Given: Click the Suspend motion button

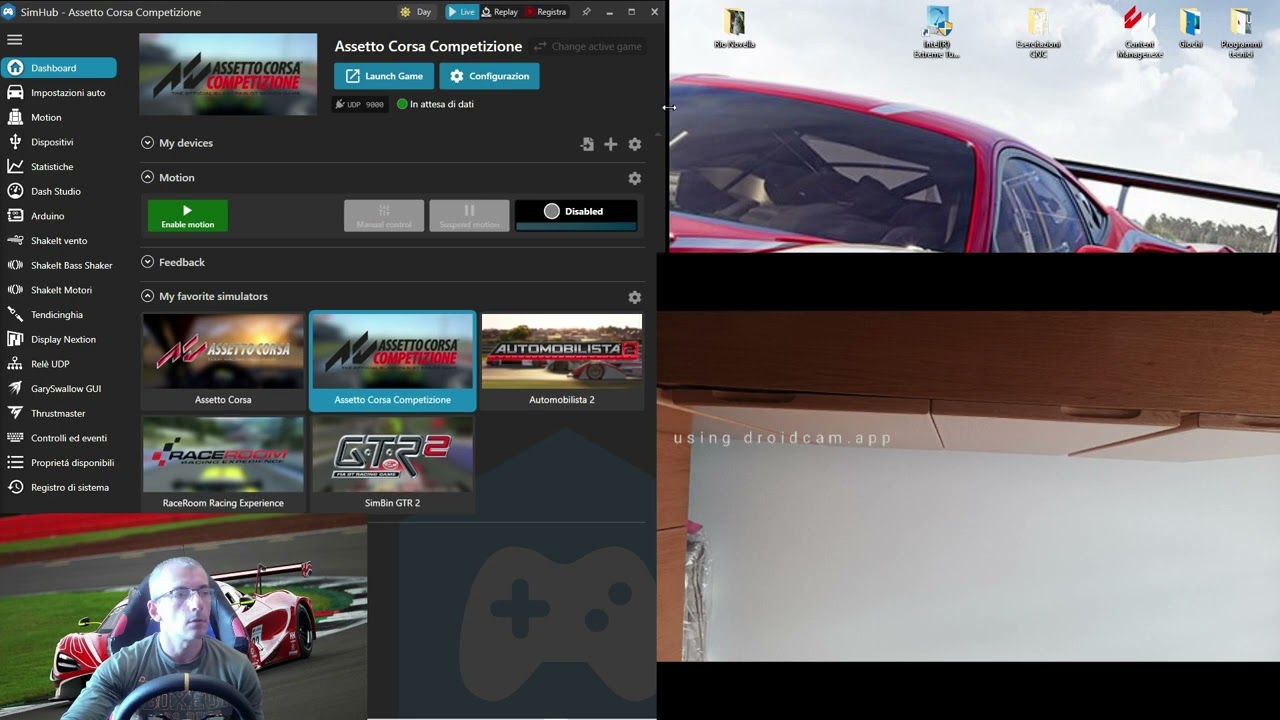Looking at the screenshot, I should [469, 216].
